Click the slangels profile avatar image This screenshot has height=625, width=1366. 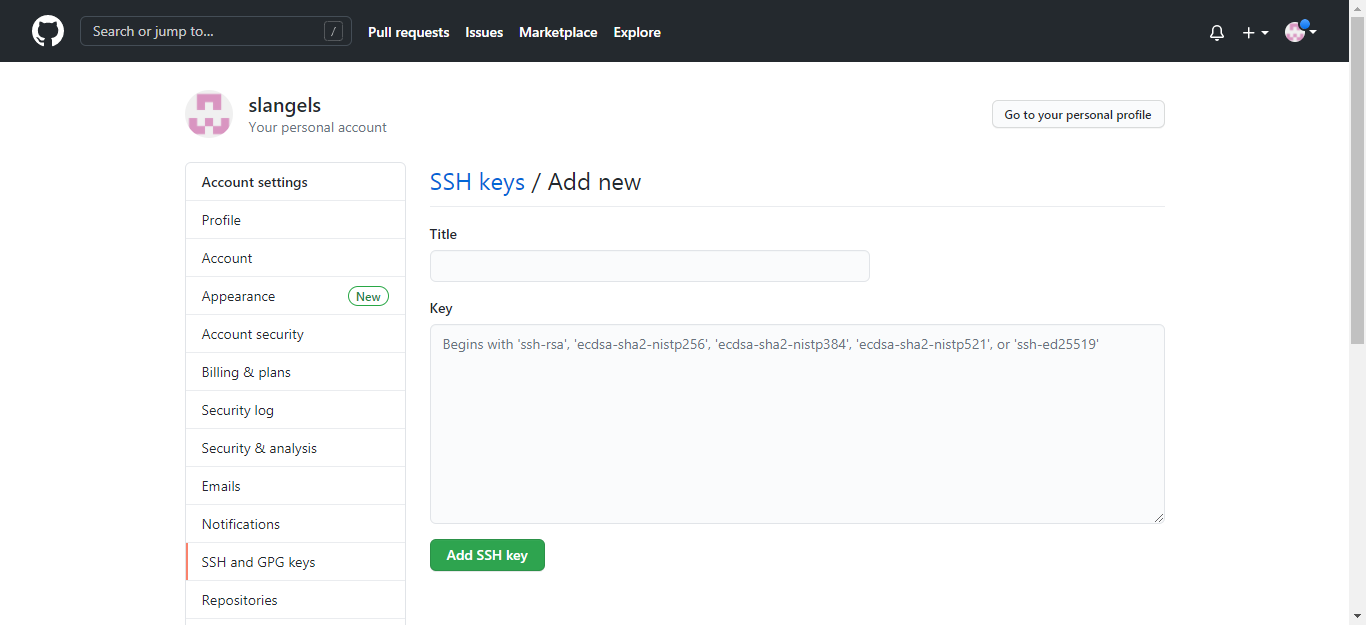point(209,114)
